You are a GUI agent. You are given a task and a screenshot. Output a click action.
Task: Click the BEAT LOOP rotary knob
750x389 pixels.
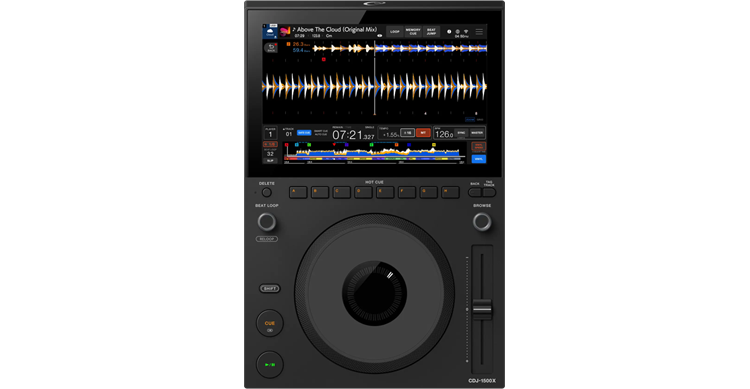[267, 222]
